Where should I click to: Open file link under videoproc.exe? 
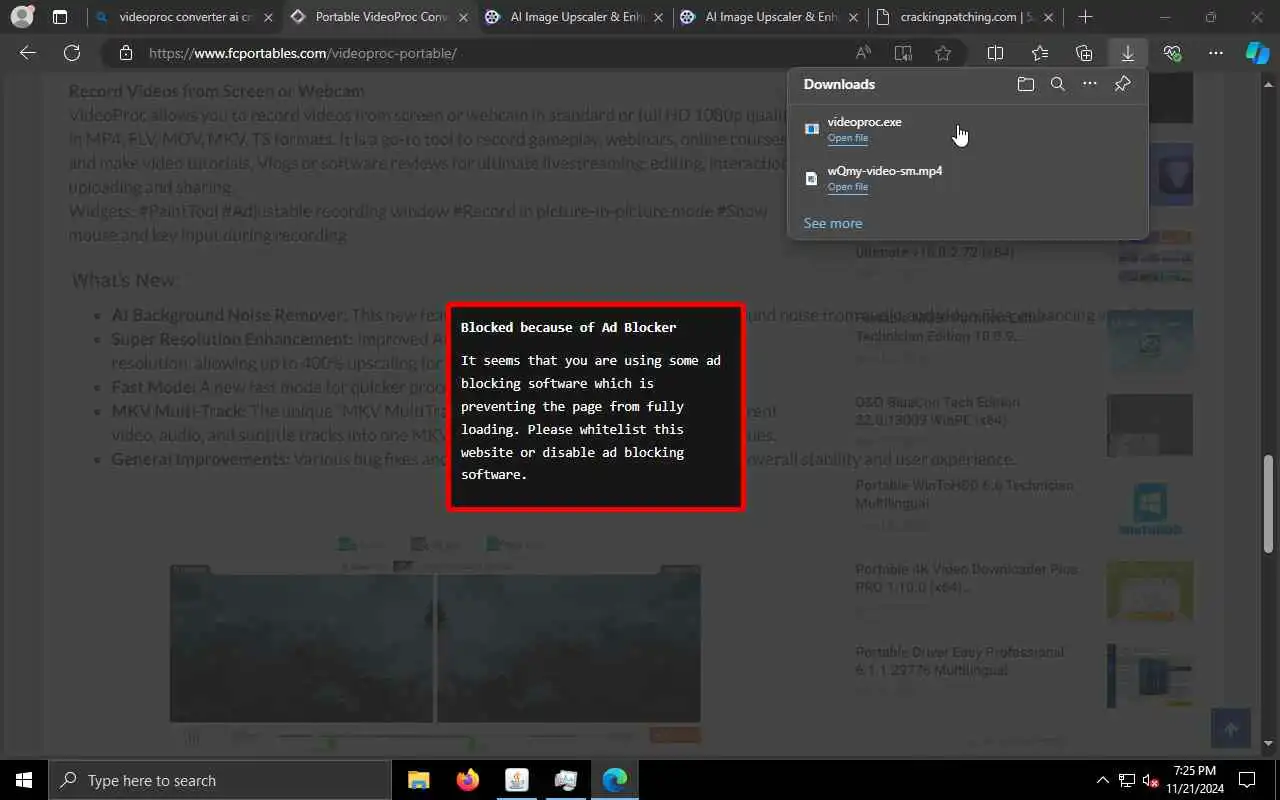tap(847, 138)
